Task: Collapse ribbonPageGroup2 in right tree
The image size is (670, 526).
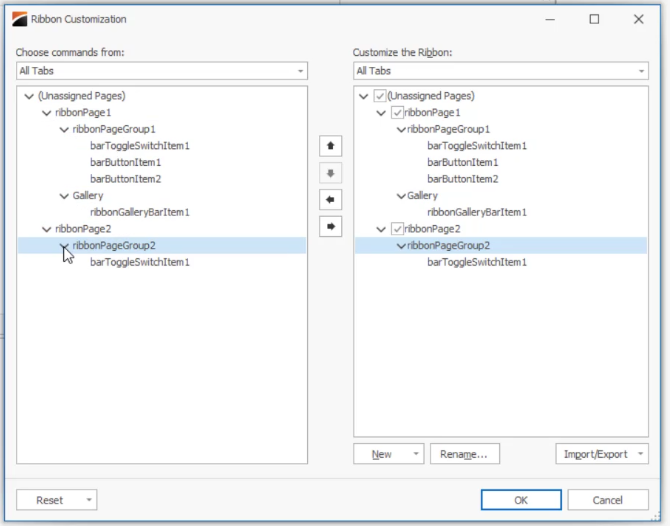Action: coord(401,246)
